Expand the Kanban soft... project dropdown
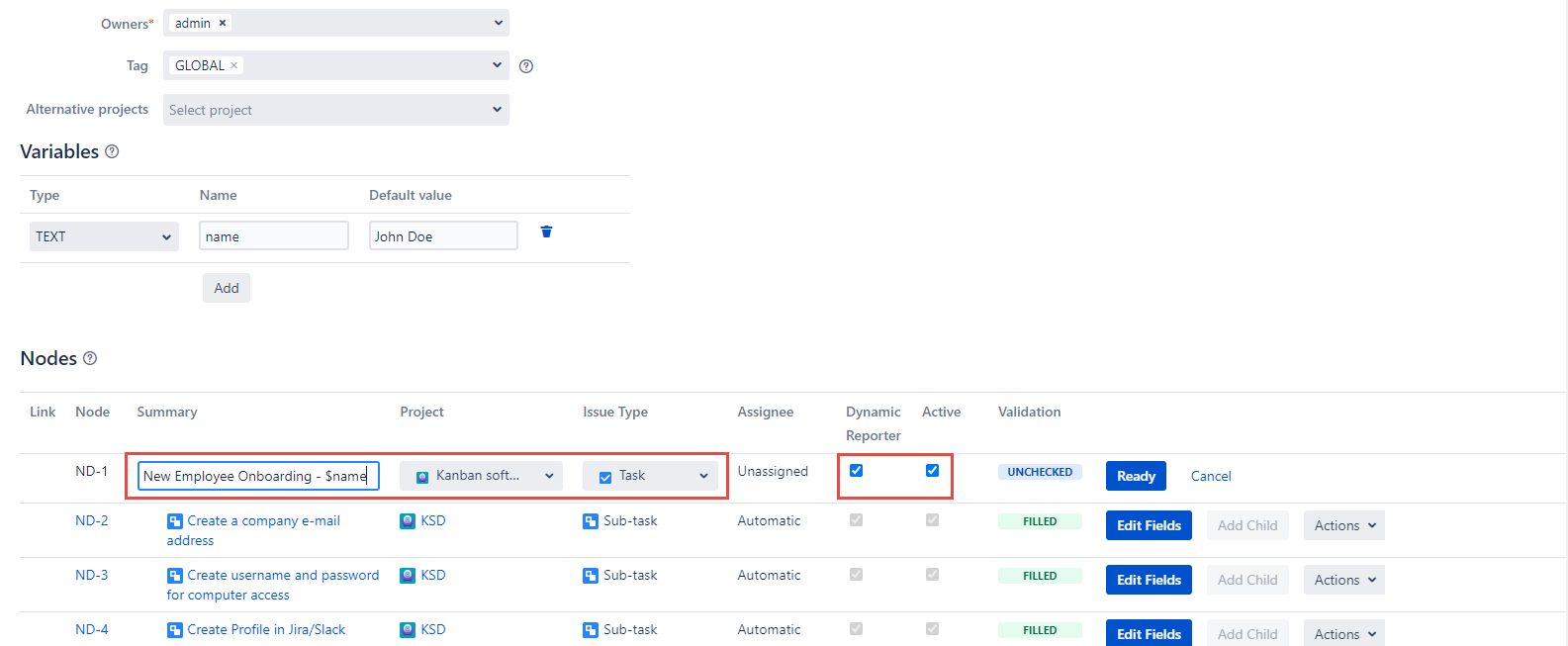Screen dimensions: 1568x646 481,476
